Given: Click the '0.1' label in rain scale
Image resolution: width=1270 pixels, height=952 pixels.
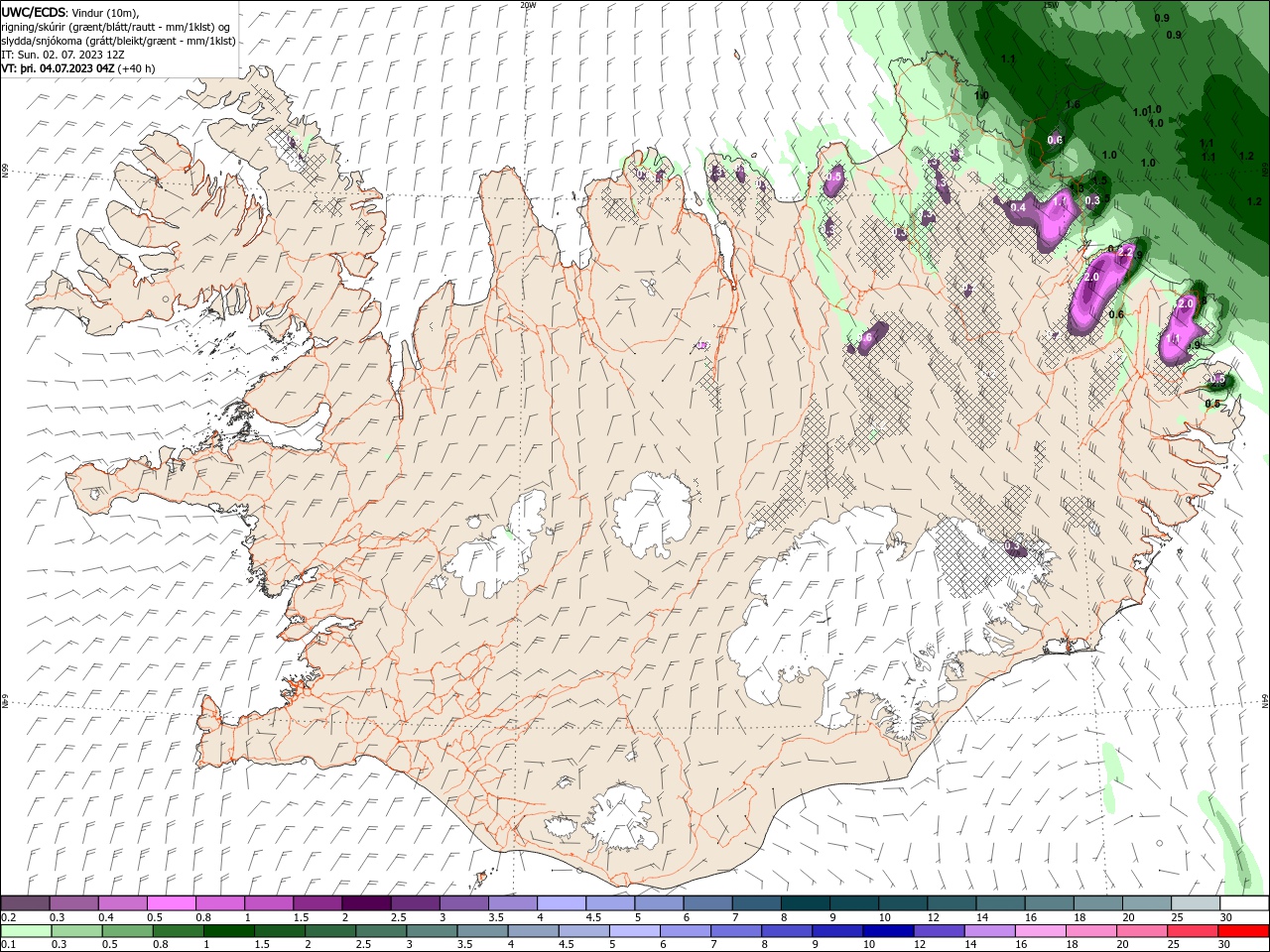Looking at the screenshot, I should tap(8, 944).
